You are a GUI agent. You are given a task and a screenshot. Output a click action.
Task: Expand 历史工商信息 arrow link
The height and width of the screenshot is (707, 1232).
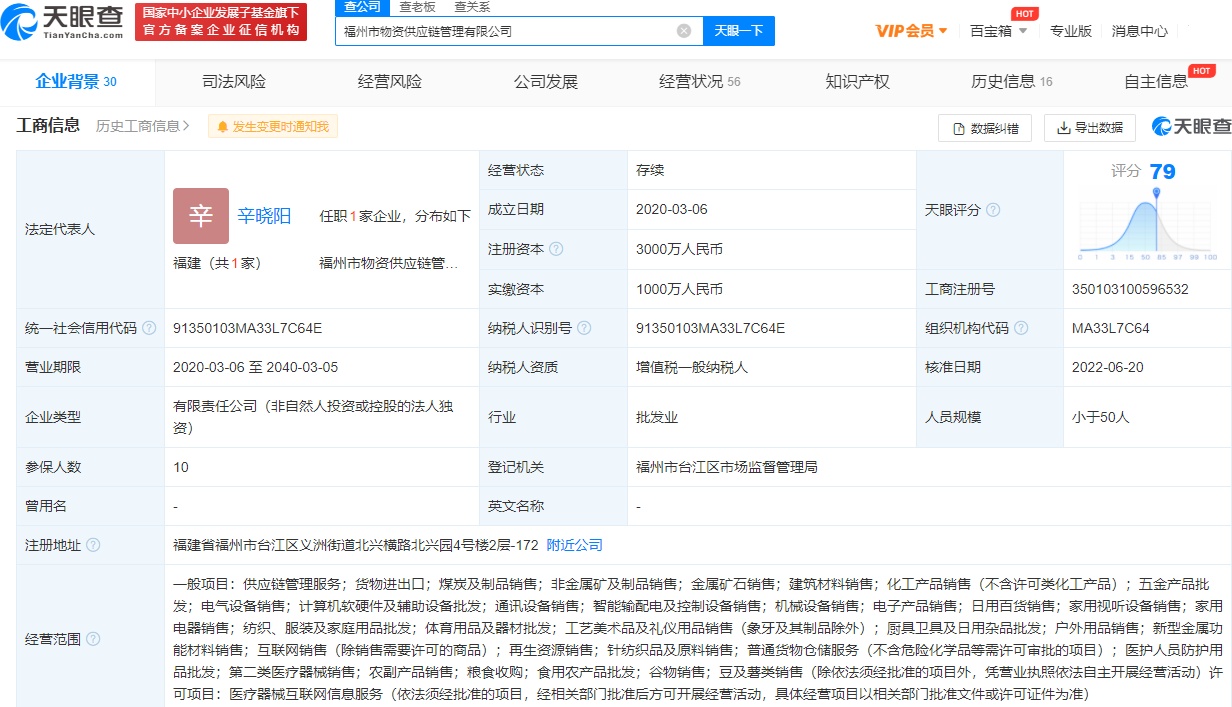click(x=143, y=126)
